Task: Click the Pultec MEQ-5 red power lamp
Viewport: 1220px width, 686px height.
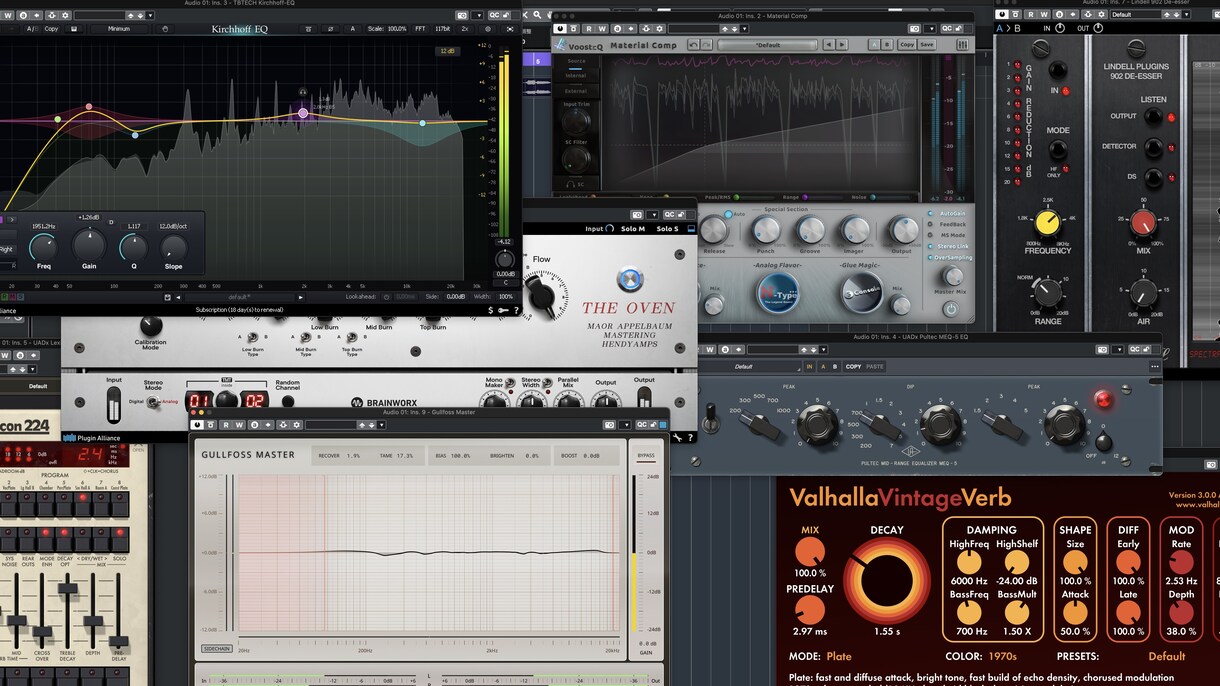Action: click(1103, 399)
